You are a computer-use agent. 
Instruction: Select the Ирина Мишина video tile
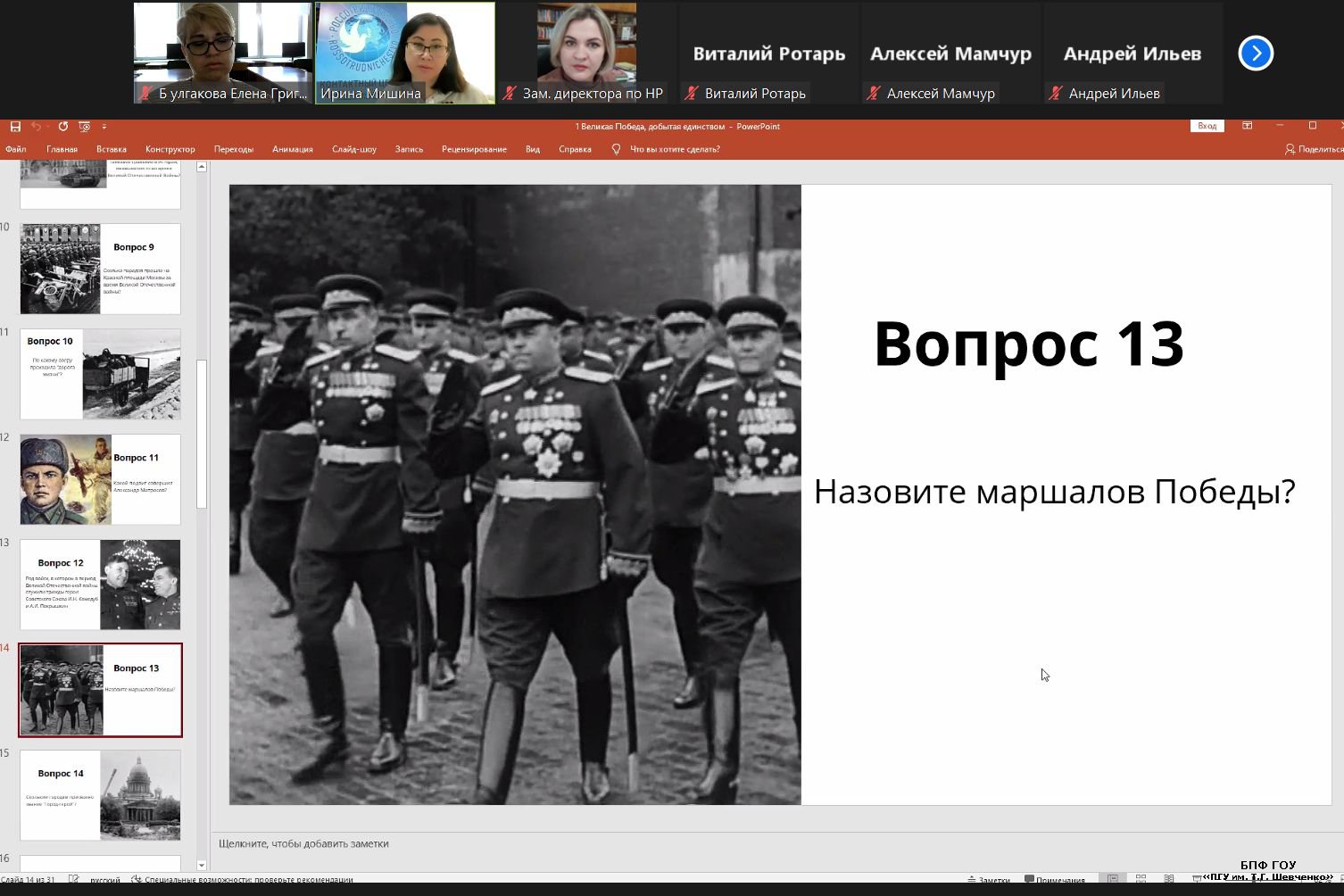(x=405, y=53)
